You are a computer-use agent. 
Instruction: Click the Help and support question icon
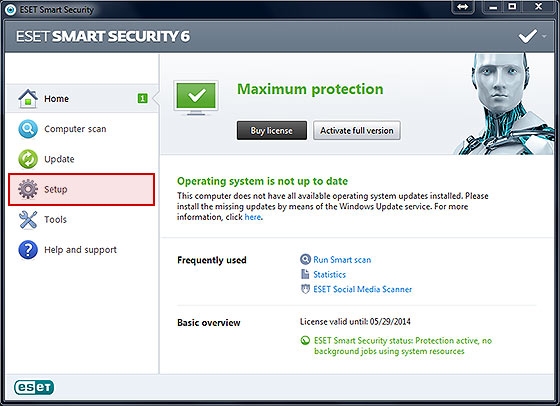[x=28, y=250]
